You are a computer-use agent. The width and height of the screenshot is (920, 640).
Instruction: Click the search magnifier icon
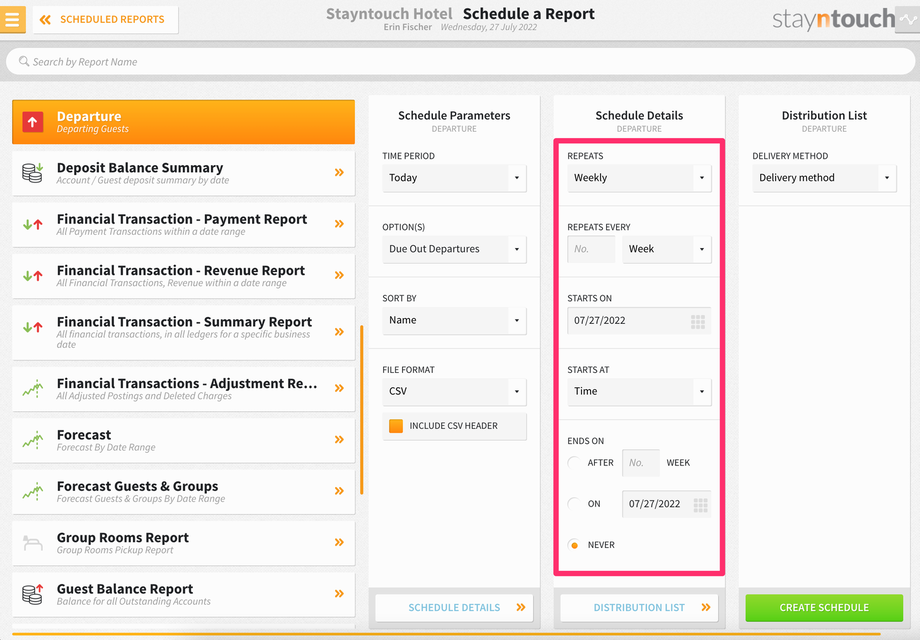pos(24,62)
